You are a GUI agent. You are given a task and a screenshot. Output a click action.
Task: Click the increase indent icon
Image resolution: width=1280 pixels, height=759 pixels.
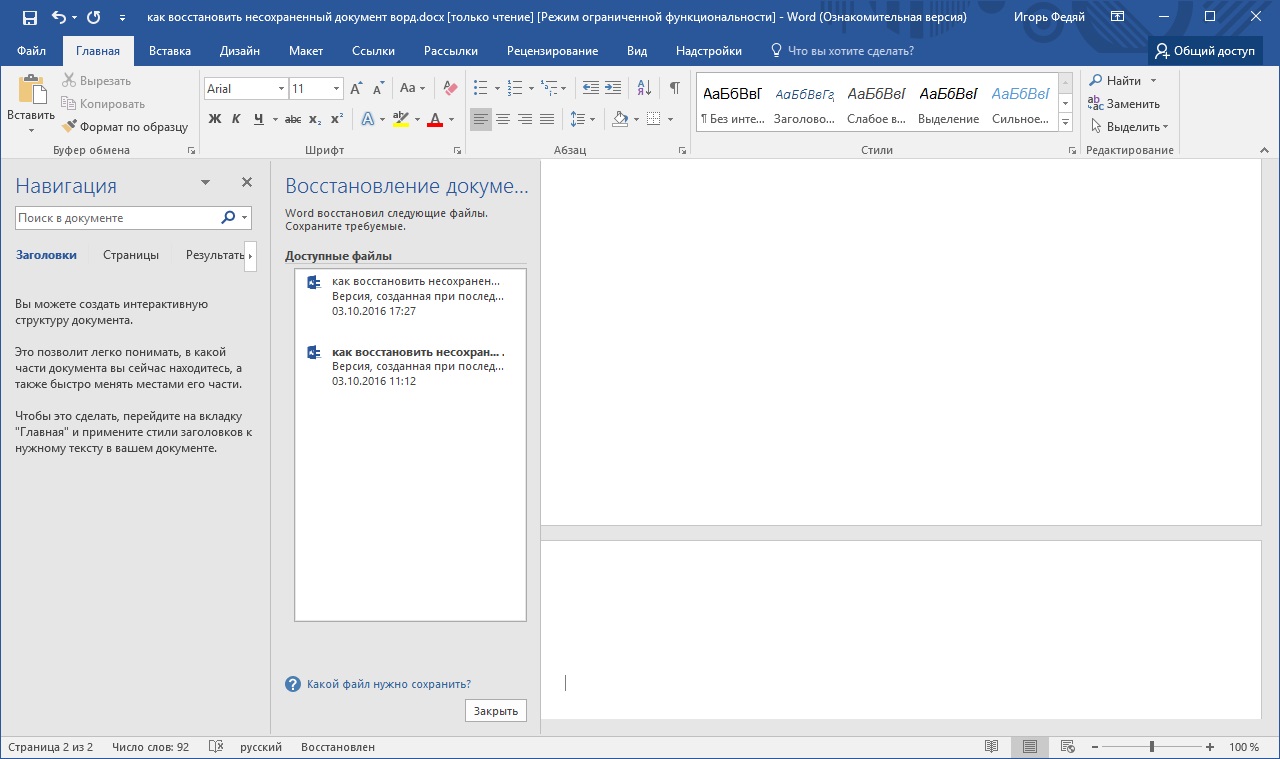pos(613,89)
